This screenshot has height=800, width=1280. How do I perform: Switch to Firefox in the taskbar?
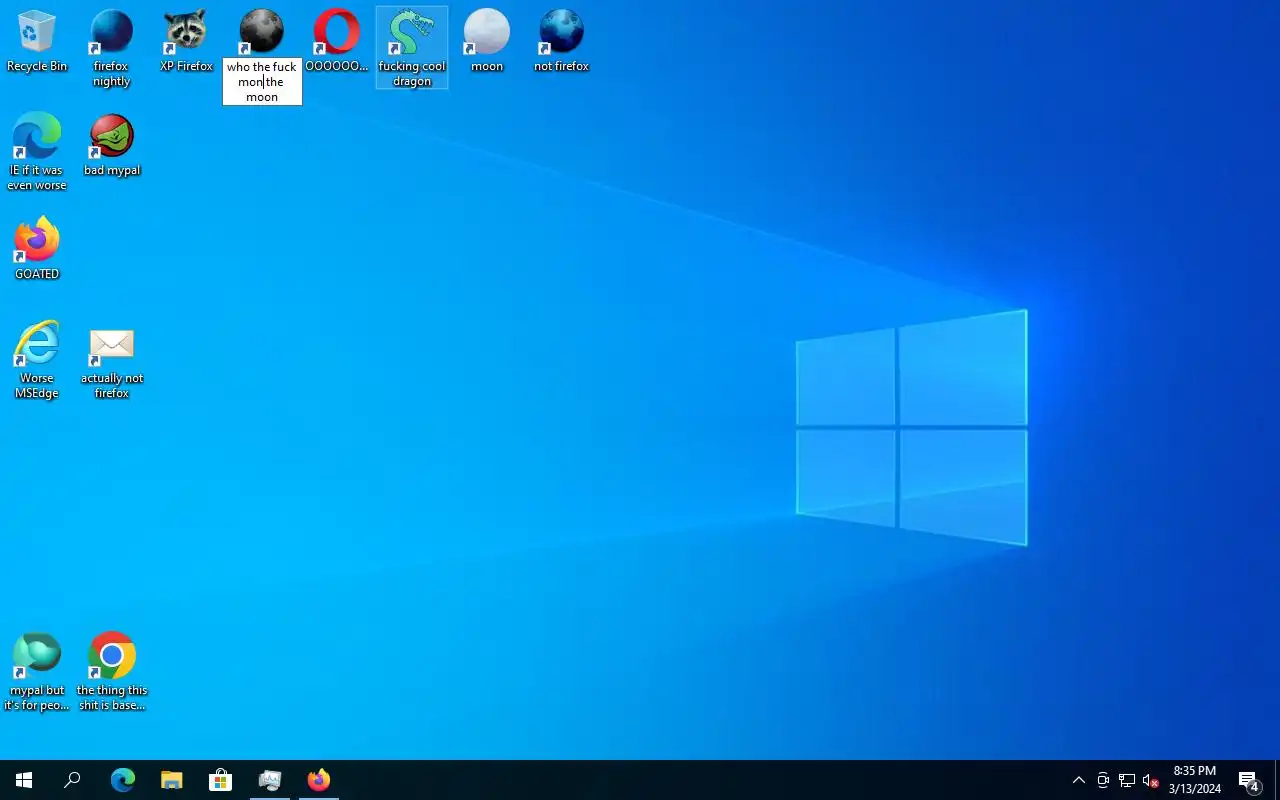[319, 780]
